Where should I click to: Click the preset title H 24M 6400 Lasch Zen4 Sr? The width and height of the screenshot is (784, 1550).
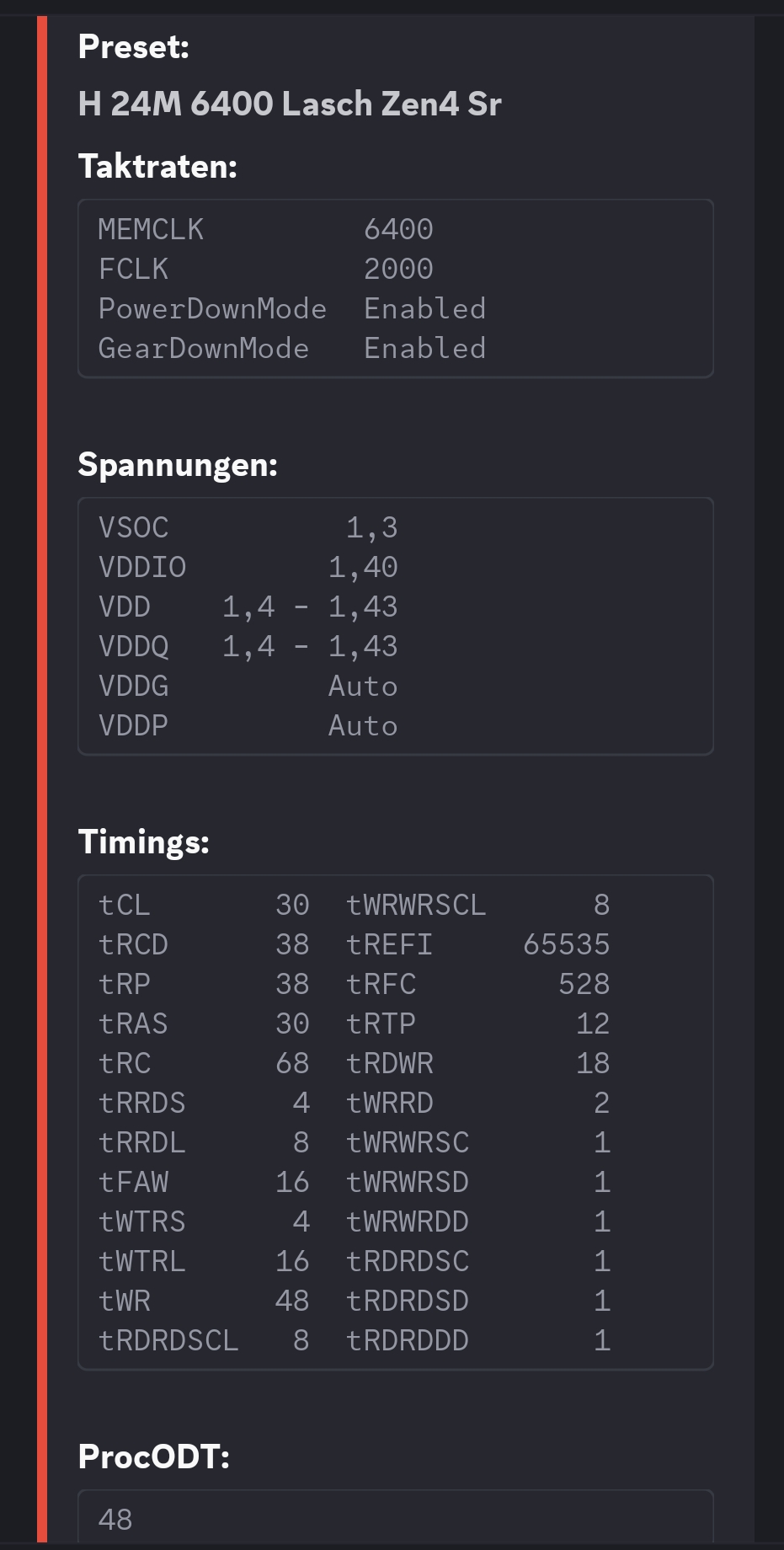pos(289,104)
